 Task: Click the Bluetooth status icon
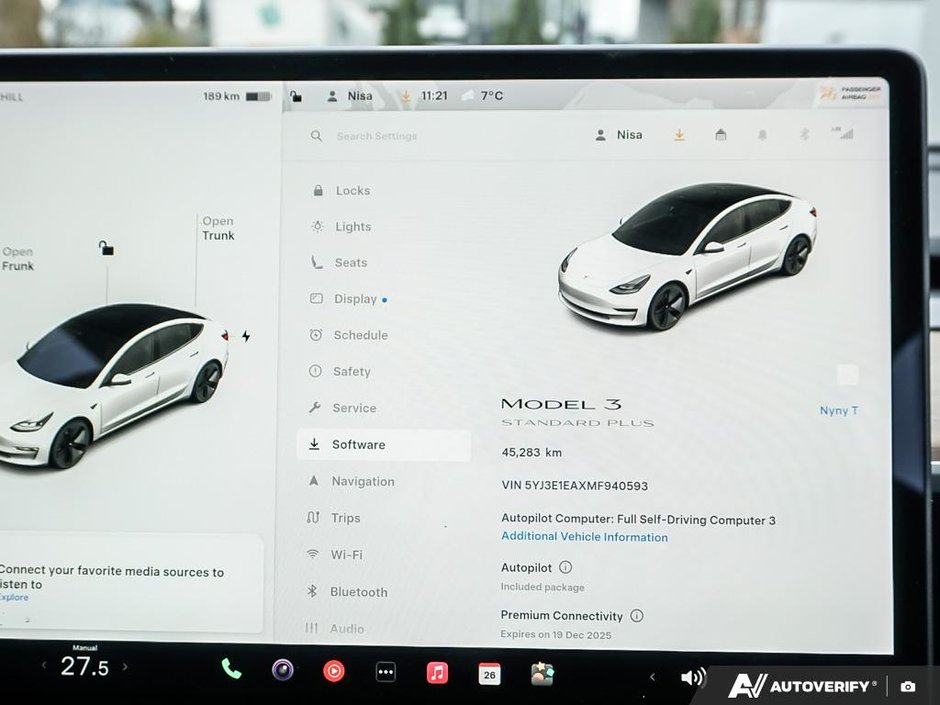point(803,134)
